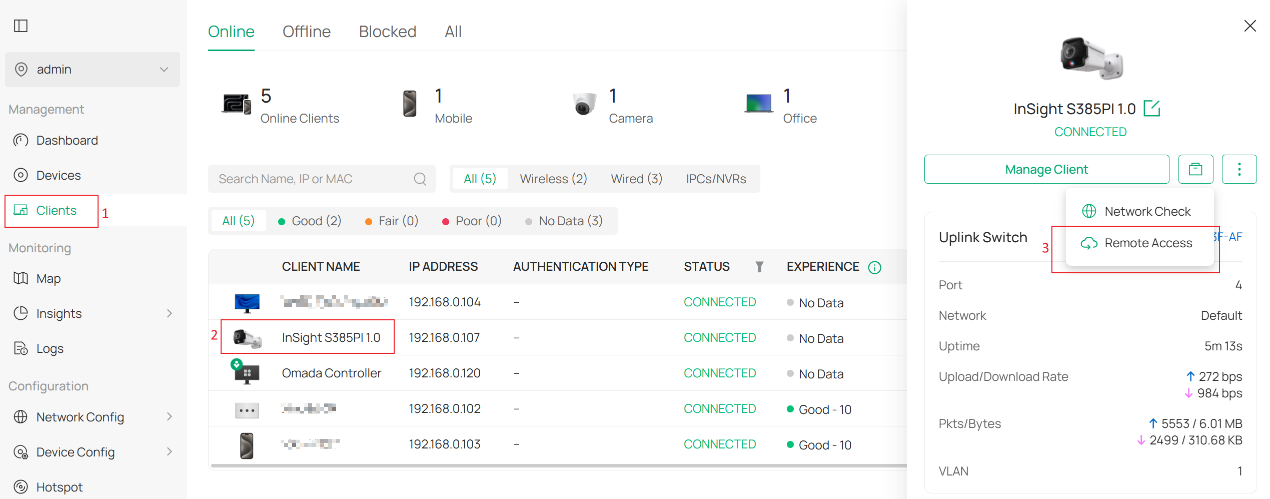The image size is (1270, 499).
Task: Open Hotspot in the sidebar
Action: point(59,487)
